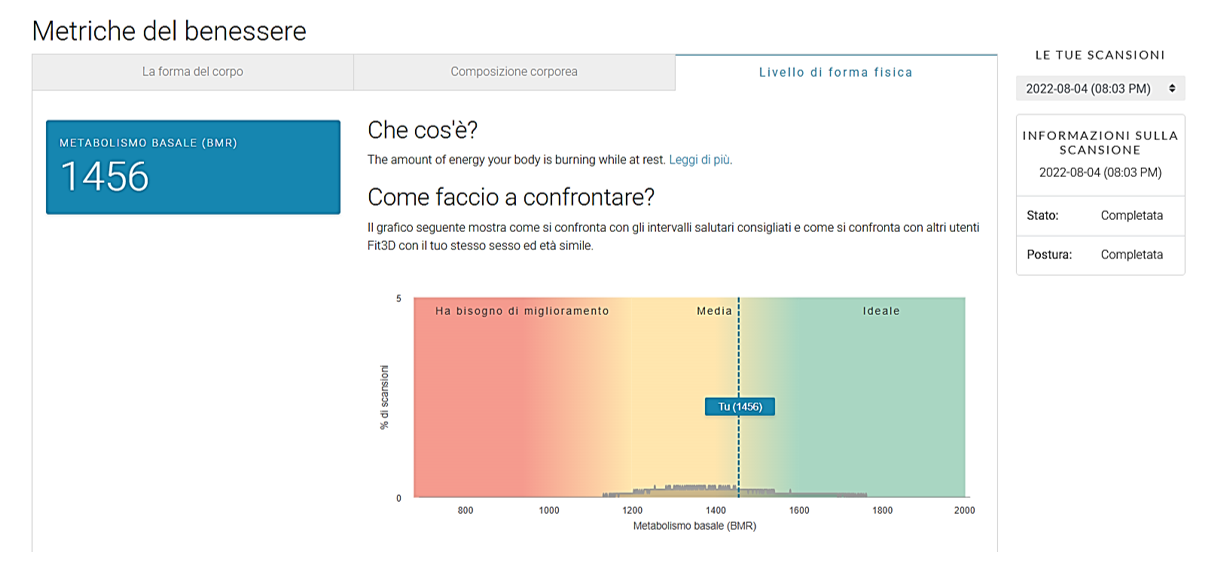The image size is (1229, 580).
Task: Open the scan date dropdown
Action: point(1100,89)
